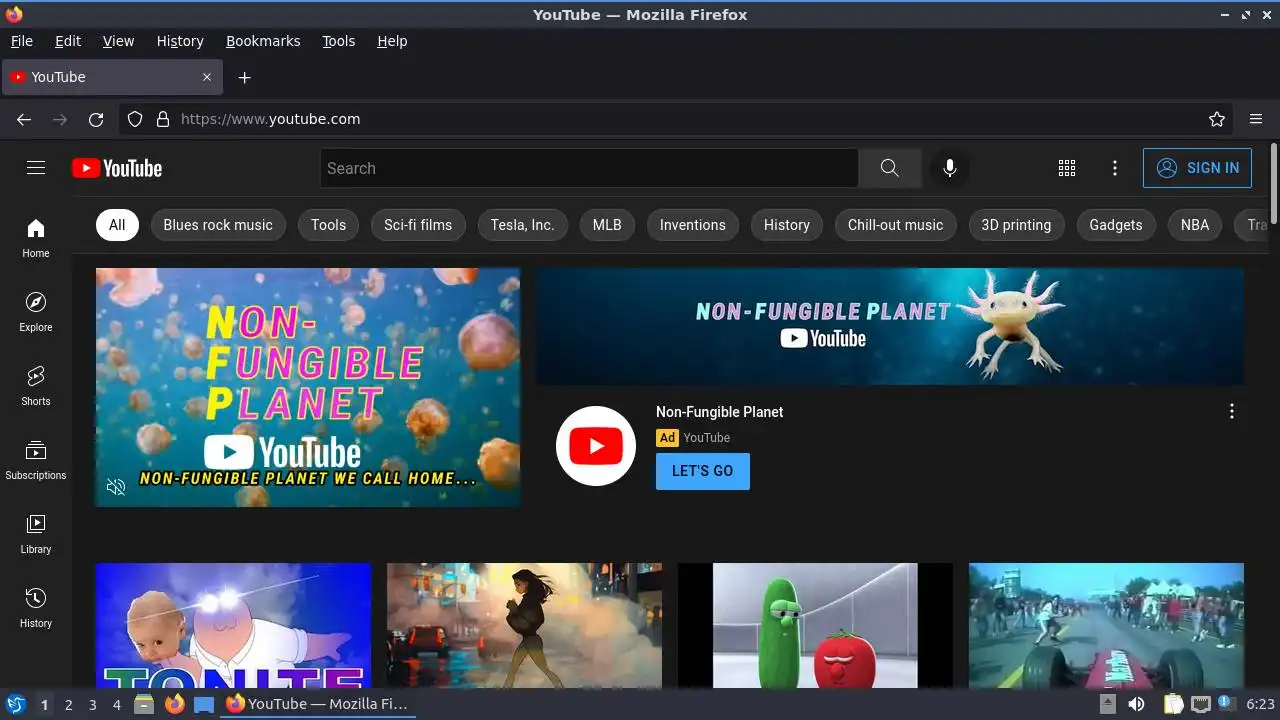The image size is (1280, 720).
Task: Open the Help menu
Action: (x=392, y=41)
